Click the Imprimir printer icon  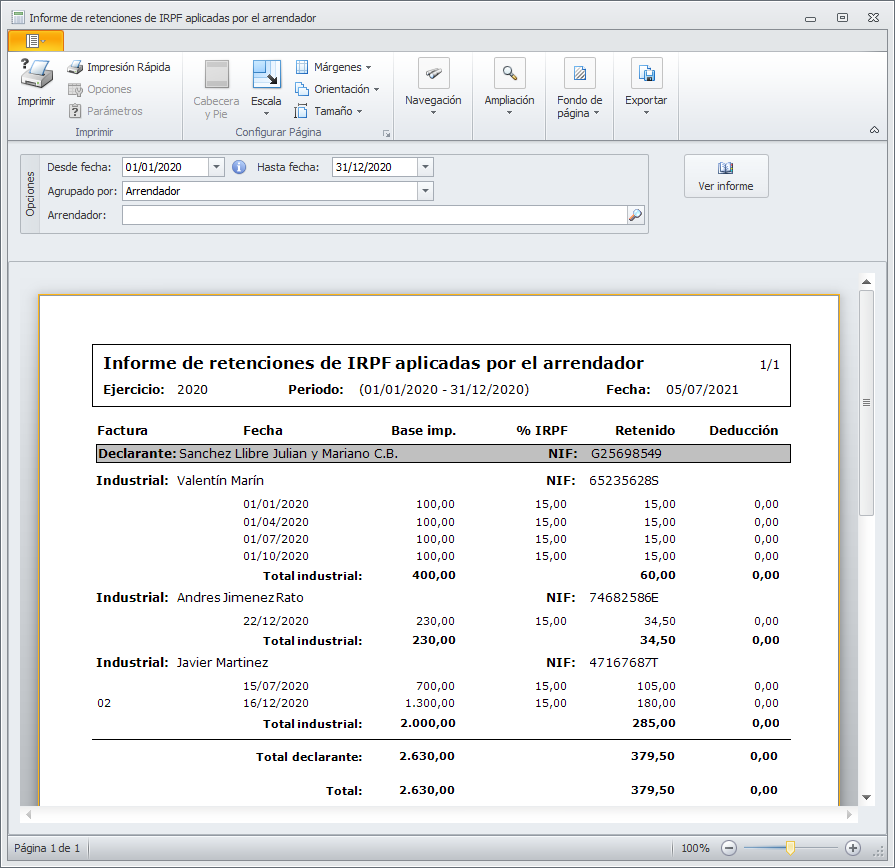tap(36, 74)
